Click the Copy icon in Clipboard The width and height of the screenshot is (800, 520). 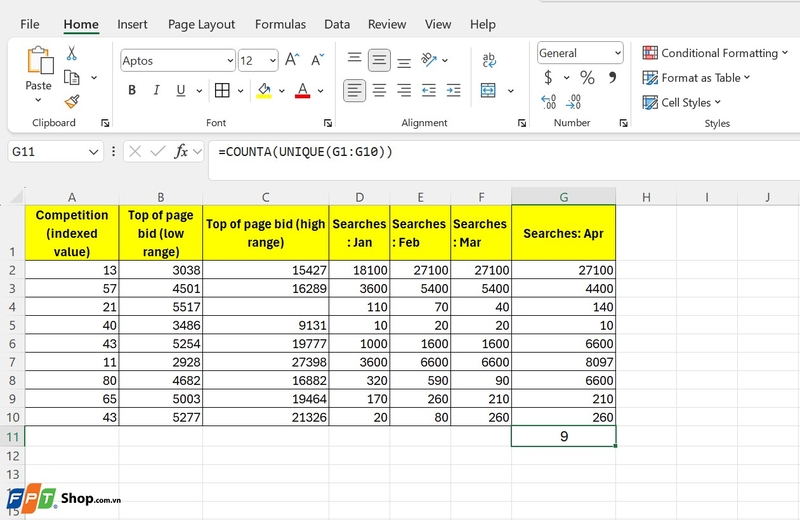point(71,78)
